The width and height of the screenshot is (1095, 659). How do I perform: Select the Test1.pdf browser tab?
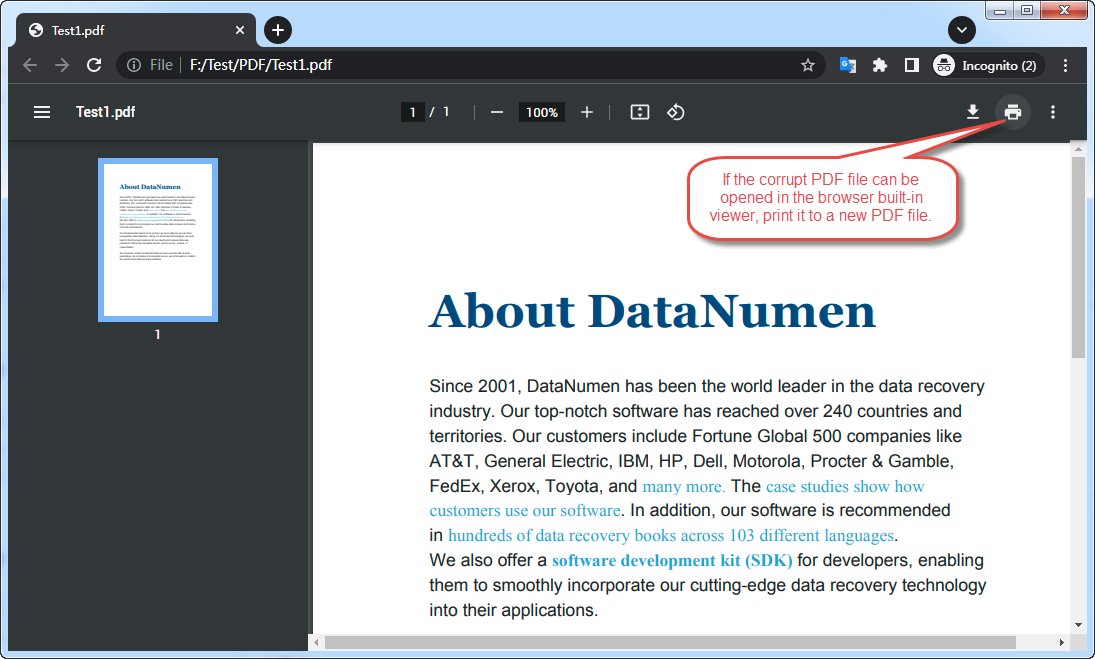point(130,30)
